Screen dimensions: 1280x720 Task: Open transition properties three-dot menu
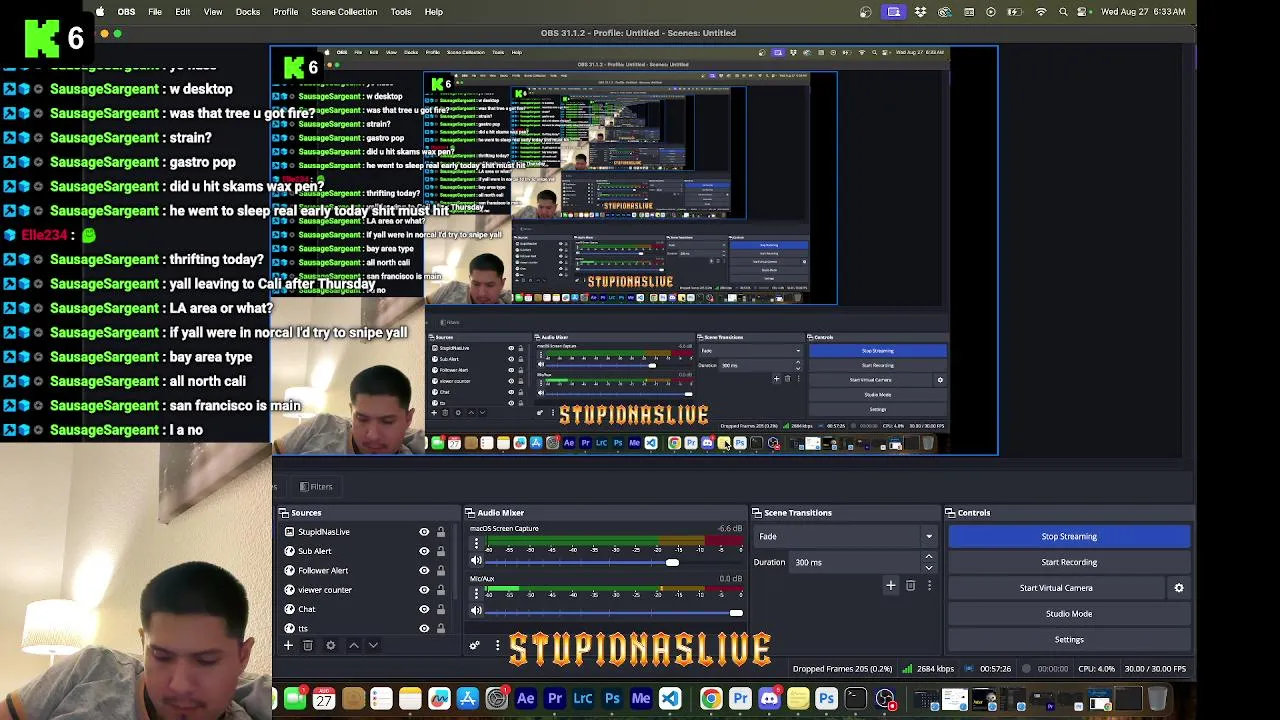point(929,586)
